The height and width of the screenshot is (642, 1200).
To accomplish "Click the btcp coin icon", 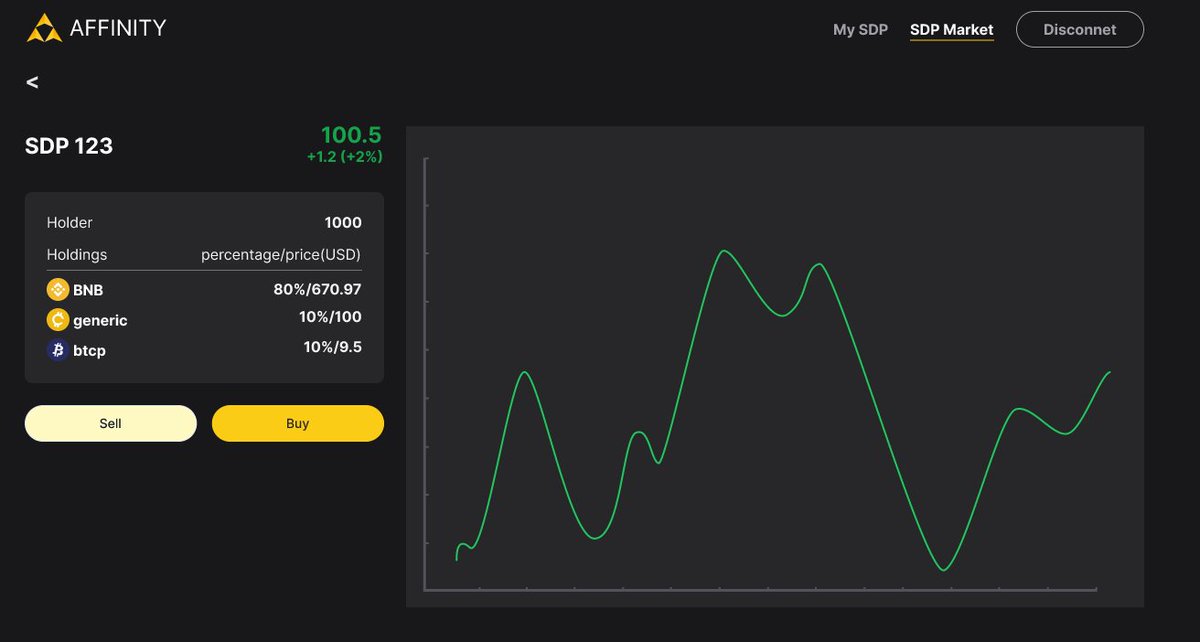I will point(58,350).
